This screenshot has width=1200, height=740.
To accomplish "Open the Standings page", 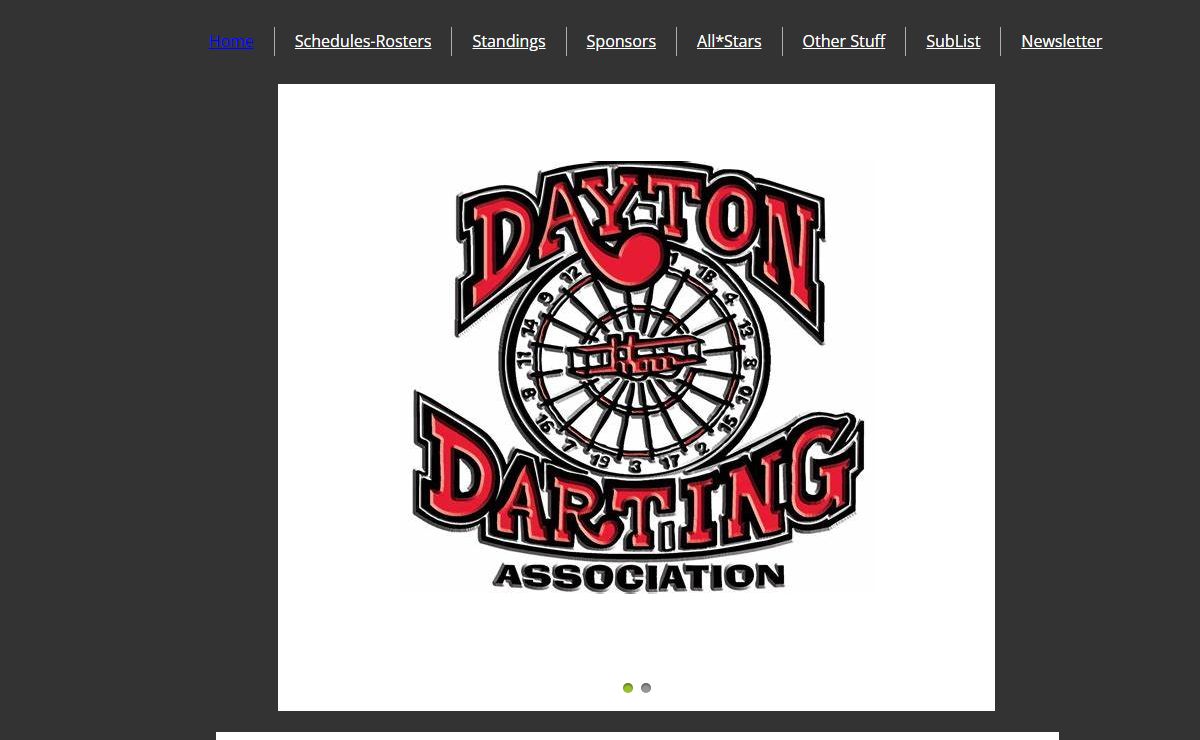I will click(x=509, y=41).
